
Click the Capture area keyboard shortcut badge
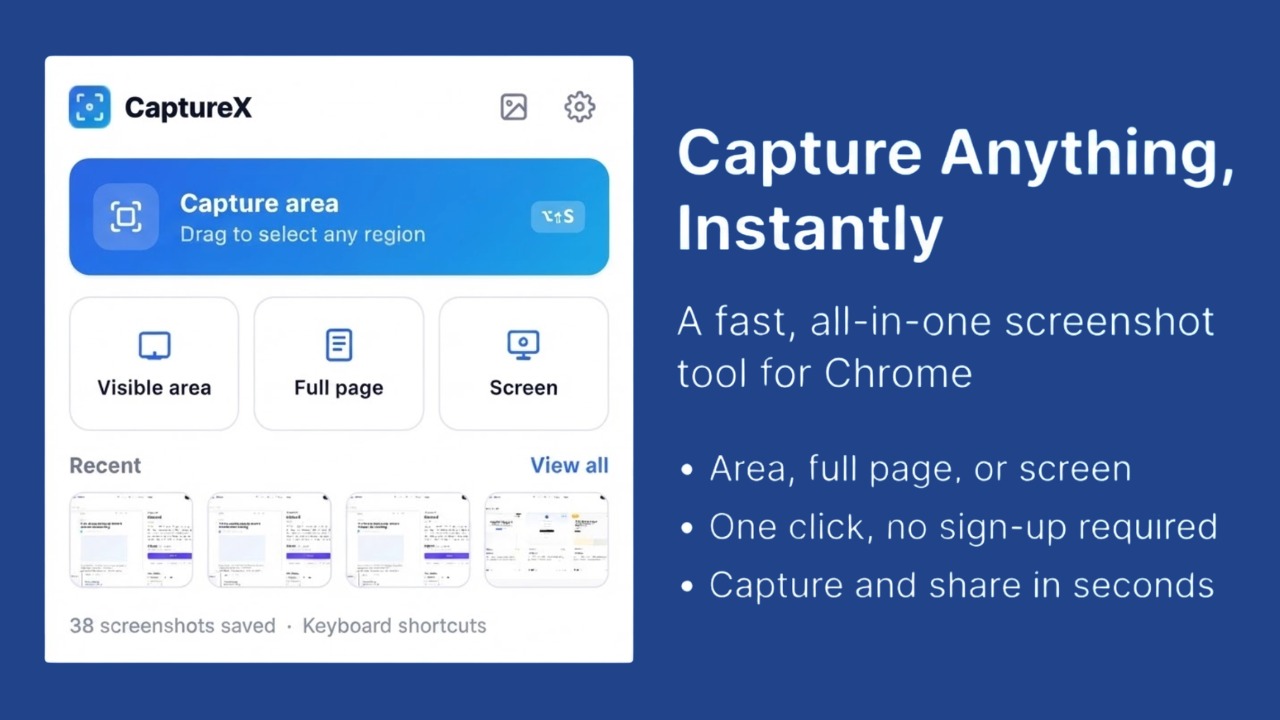coord(558,217)
